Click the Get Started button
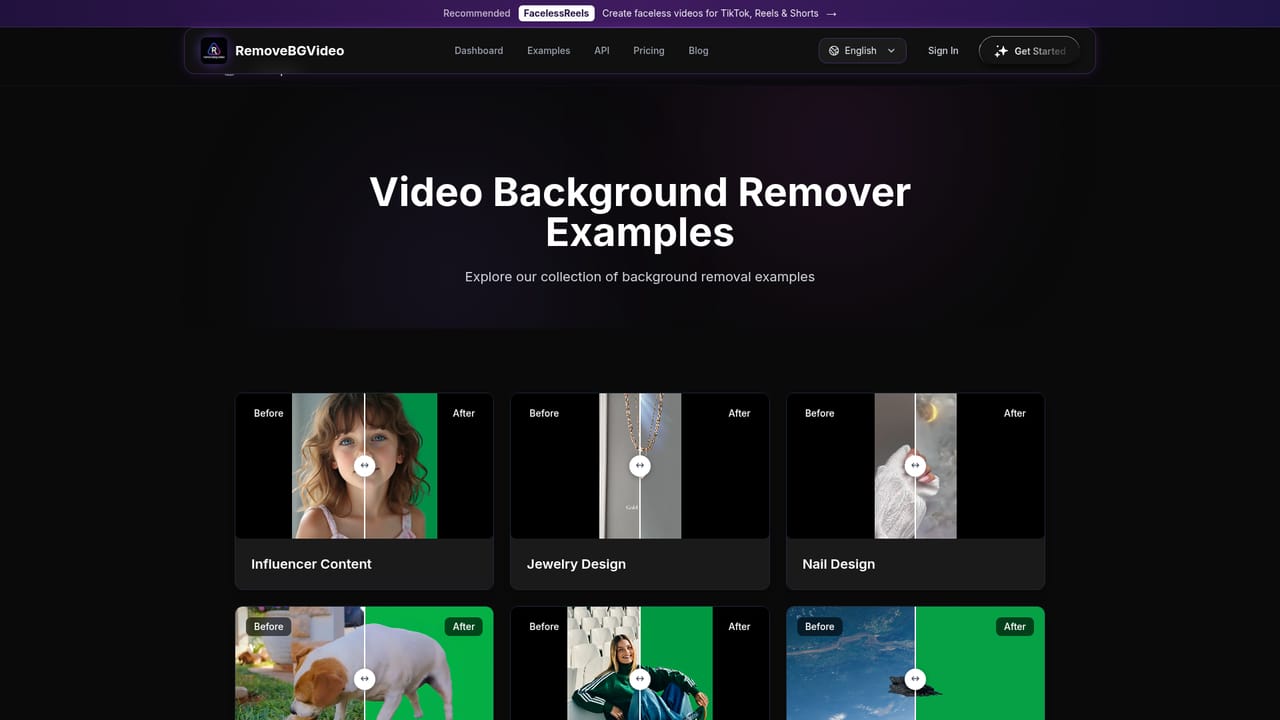This screenshot has height=720, width=1280. [x=1029, y=51]
